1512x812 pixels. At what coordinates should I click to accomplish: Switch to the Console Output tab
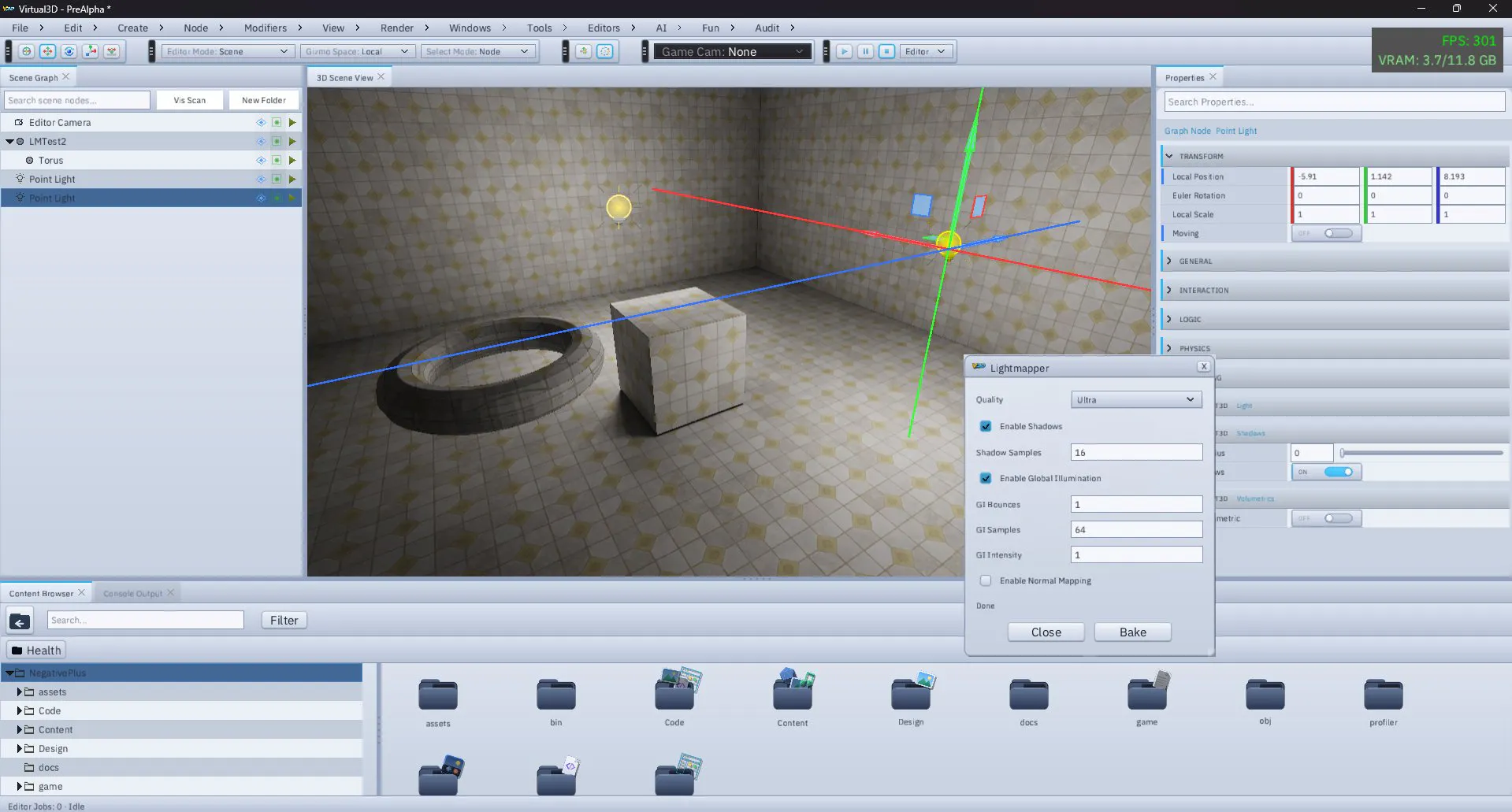(132, 593)
